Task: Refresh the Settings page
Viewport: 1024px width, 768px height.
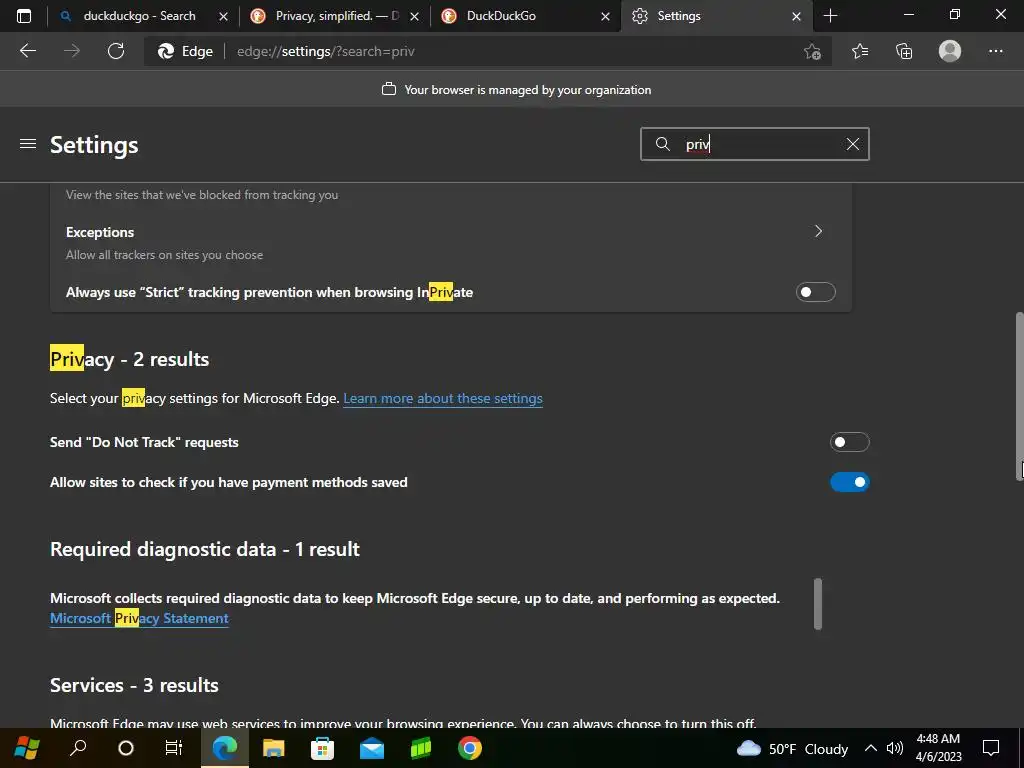Action: pos(116,51)
